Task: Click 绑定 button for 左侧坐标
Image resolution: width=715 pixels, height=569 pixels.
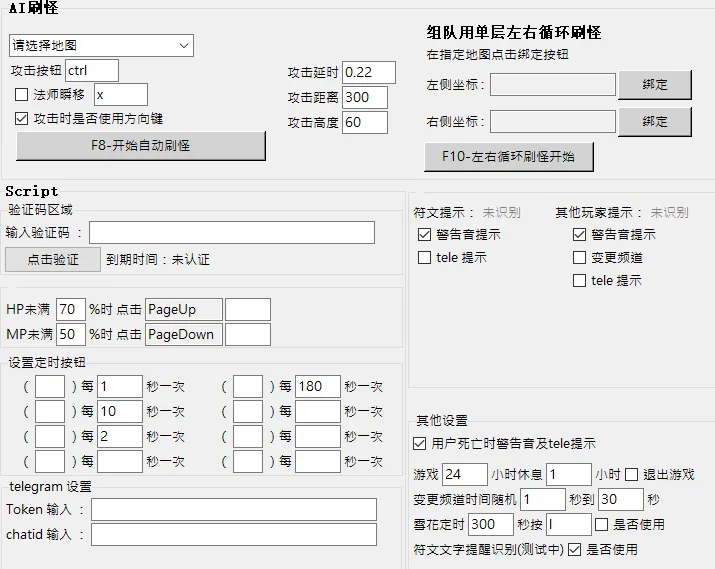Action: (655, 85)
